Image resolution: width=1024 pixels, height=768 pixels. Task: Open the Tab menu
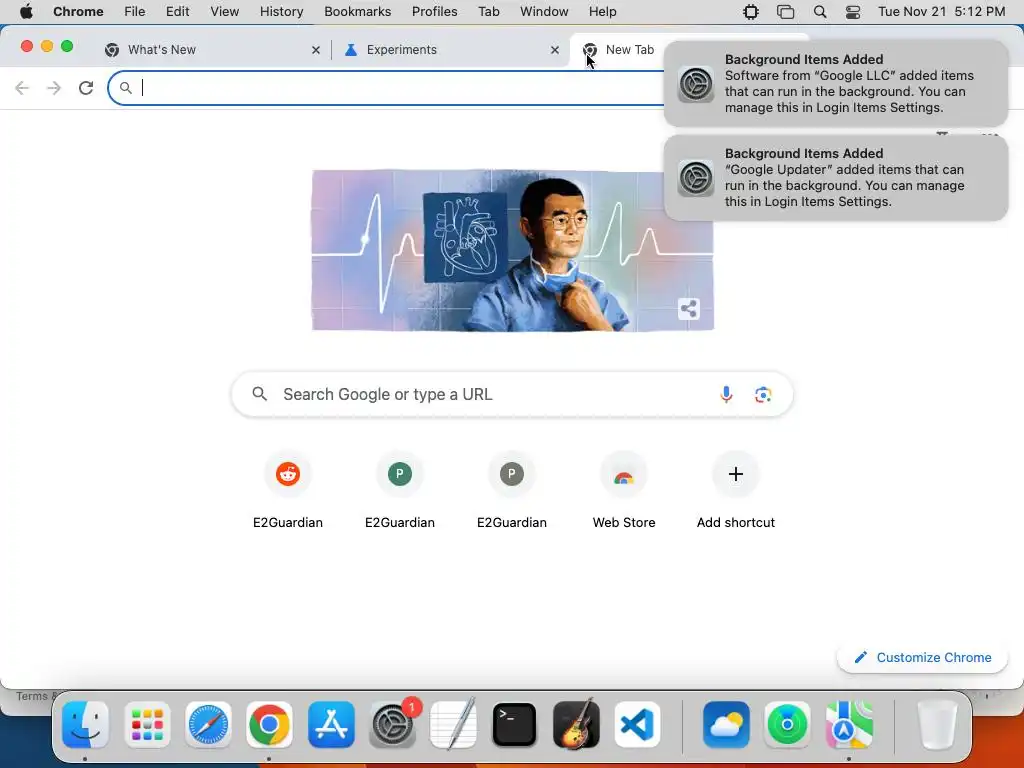488,12
